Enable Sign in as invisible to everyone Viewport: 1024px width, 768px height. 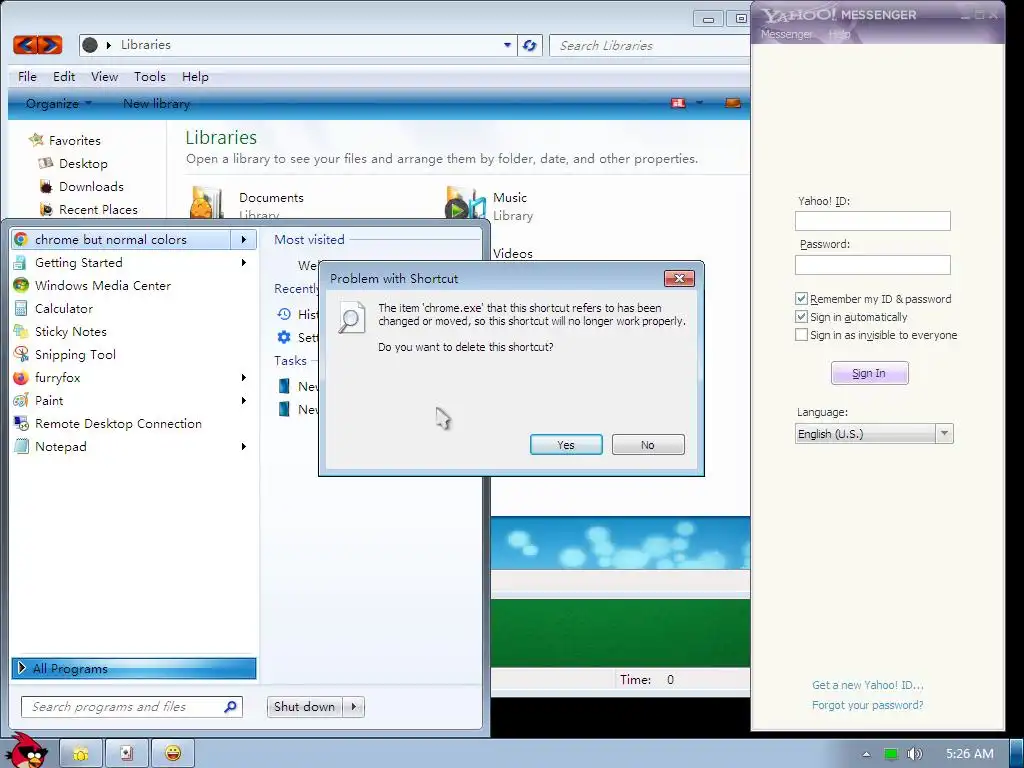pos(801,335)
